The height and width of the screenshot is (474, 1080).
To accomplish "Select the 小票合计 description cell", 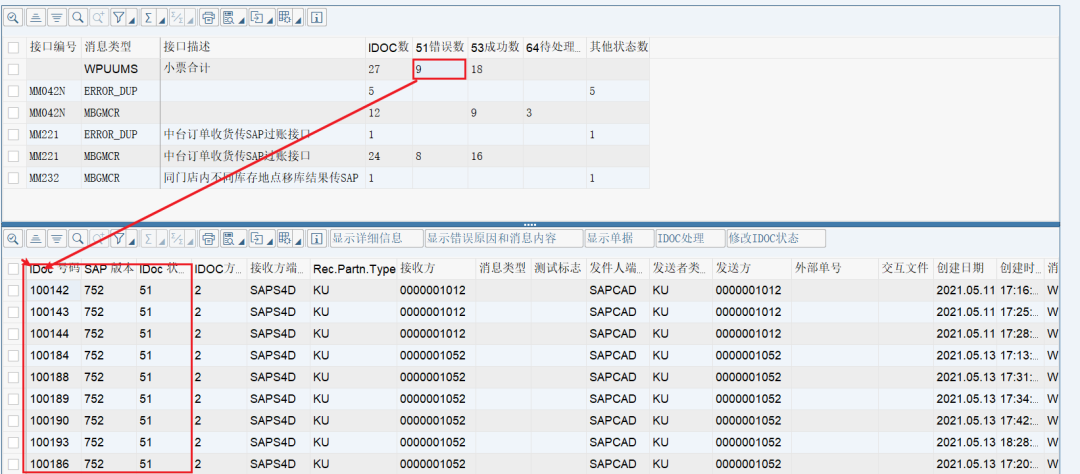I will (x=262, y=70).
